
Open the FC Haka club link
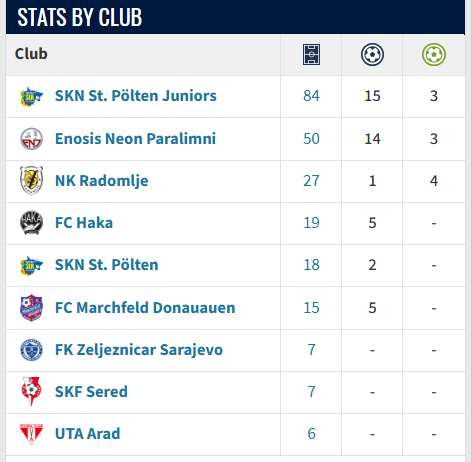(x=84, y=223)
